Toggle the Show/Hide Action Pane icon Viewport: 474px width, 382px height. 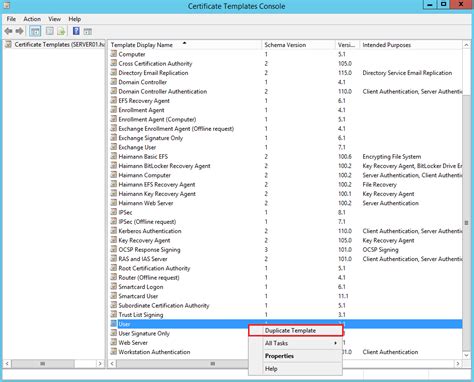(x=88, y=31)
